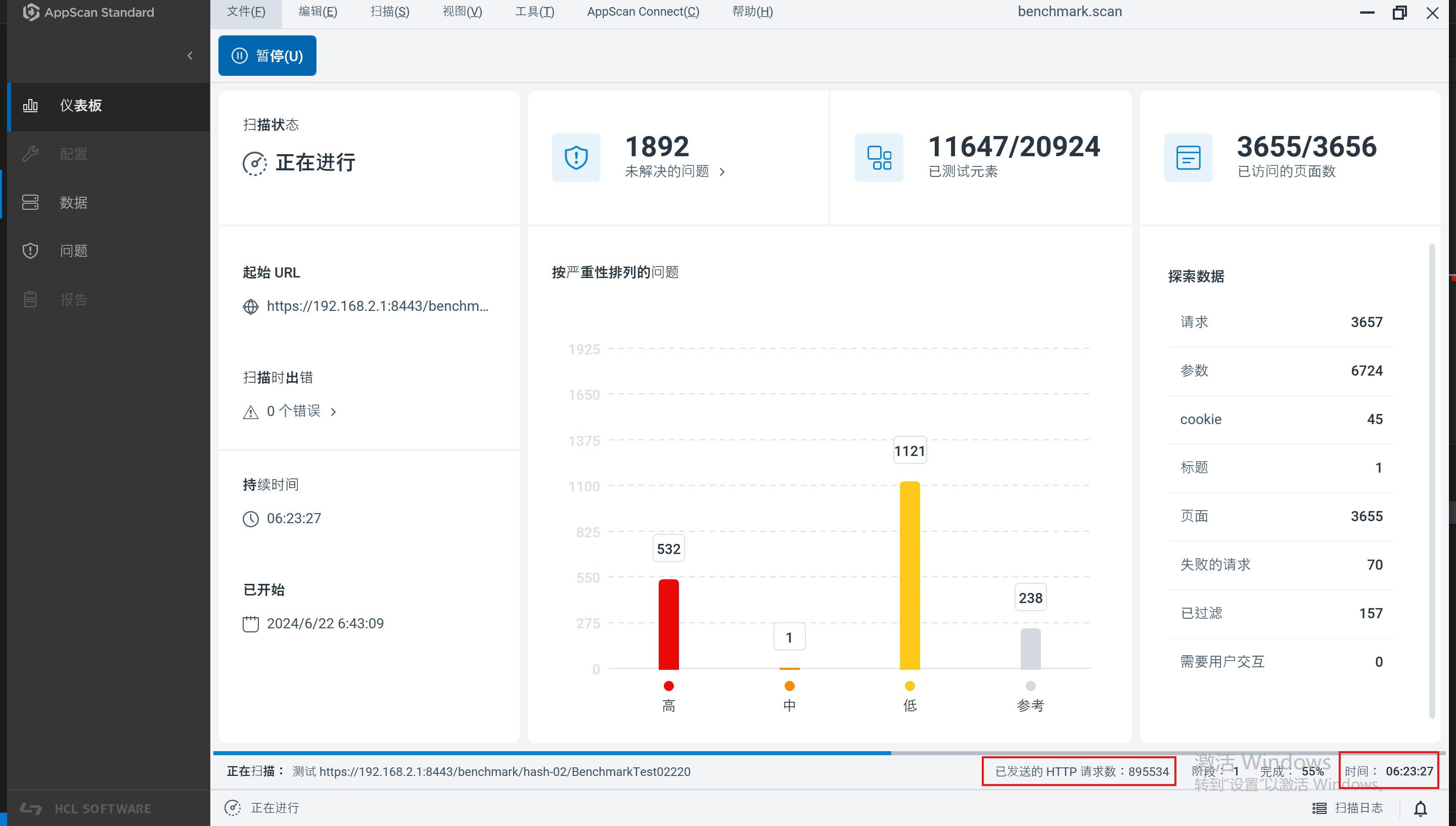
Task: Click the start URL globe icon
Action: tap(250, 306)
